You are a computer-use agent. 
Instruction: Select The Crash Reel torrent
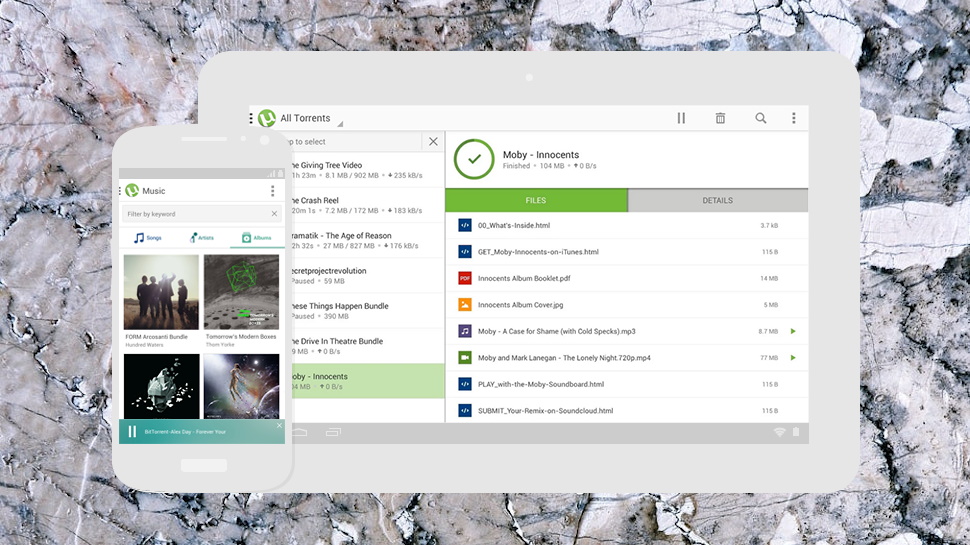point(367,205)
